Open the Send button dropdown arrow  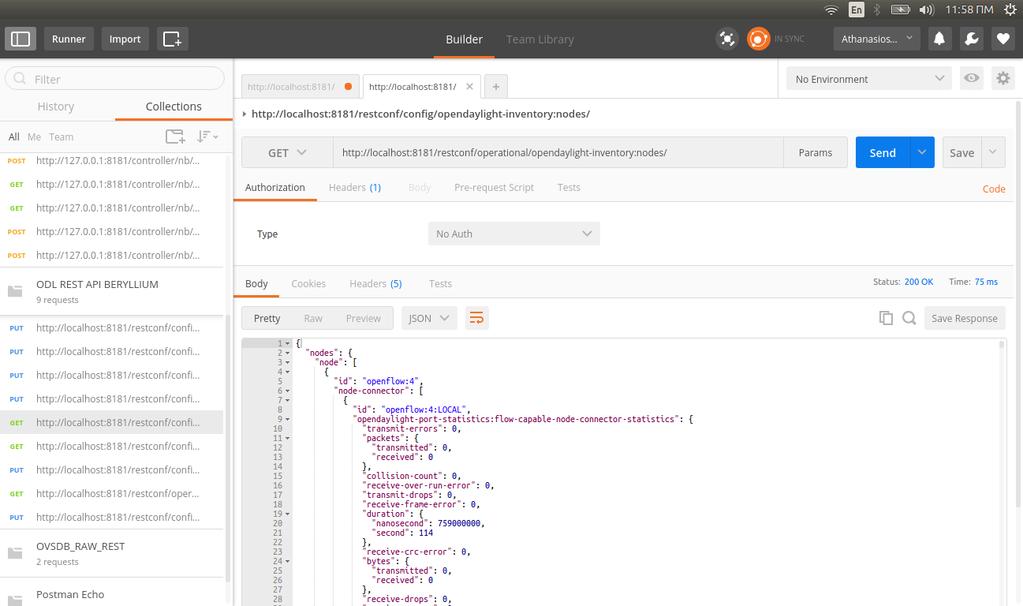[x=921, y=152]
